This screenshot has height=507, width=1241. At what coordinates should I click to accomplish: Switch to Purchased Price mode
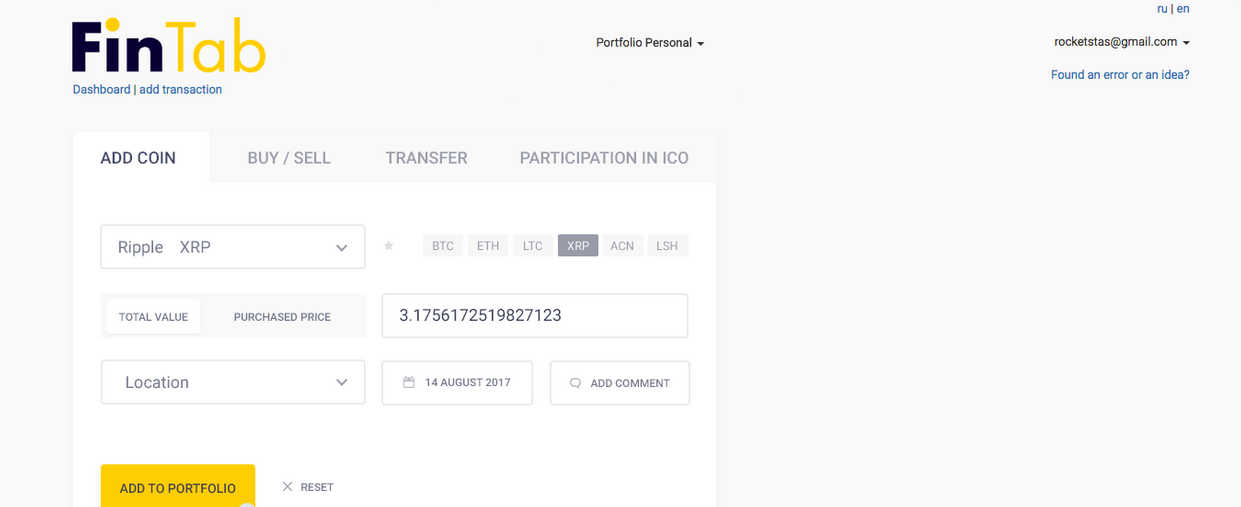pos(282,317)
